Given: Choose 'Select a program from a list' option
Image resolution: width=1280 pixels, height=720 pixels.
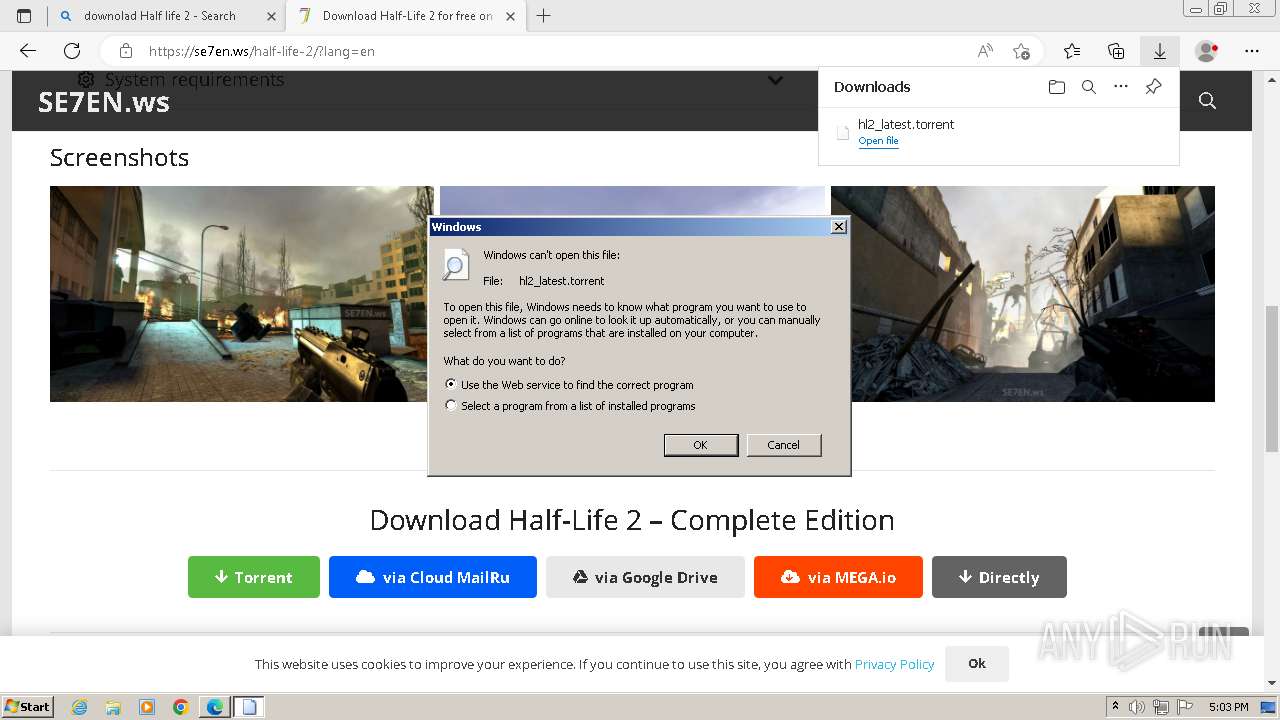Looking at the screenshot, I should (x=451, y=406).
